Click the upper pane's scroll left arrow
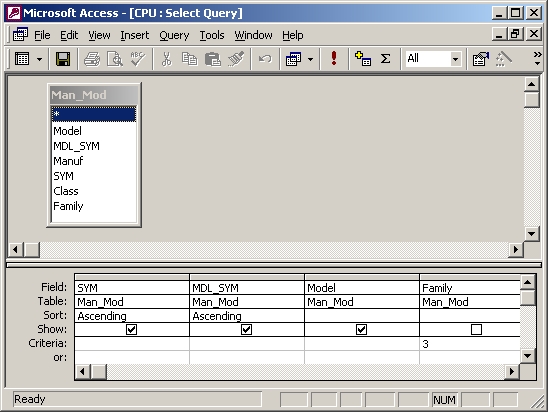548x412 pixels. click(x=15, y=250)
